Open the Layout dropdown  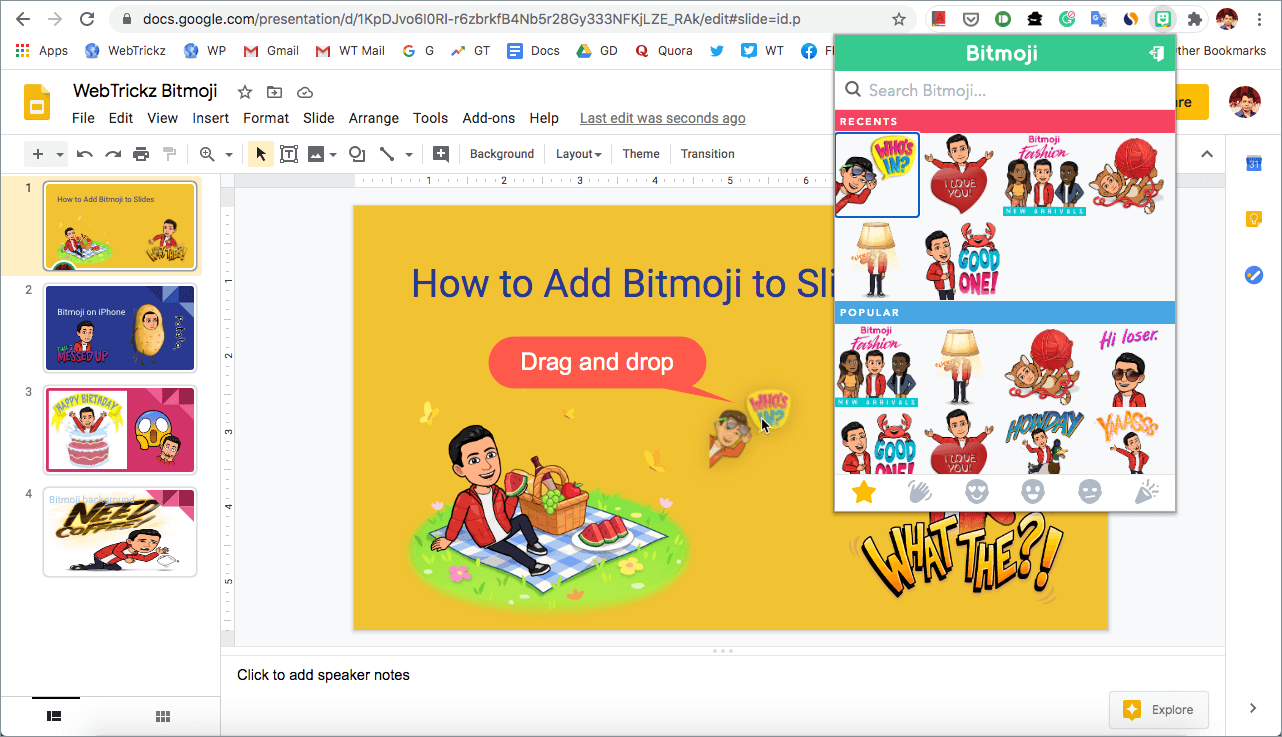[x=578, y=154]
